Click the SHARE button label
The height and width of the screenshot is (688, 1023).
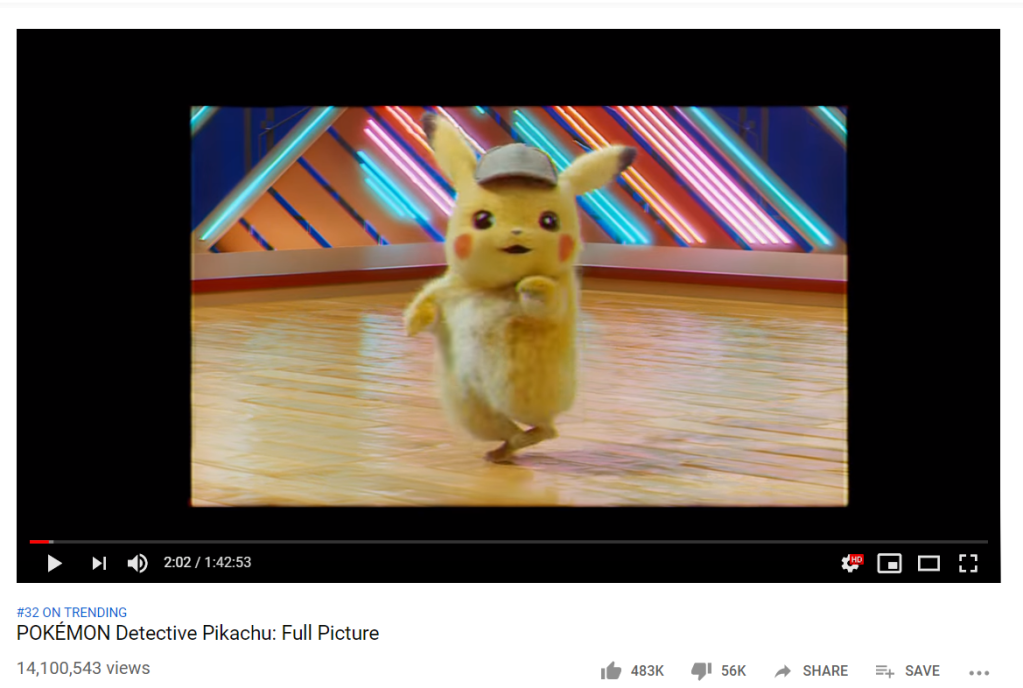(x=825, y=670)
